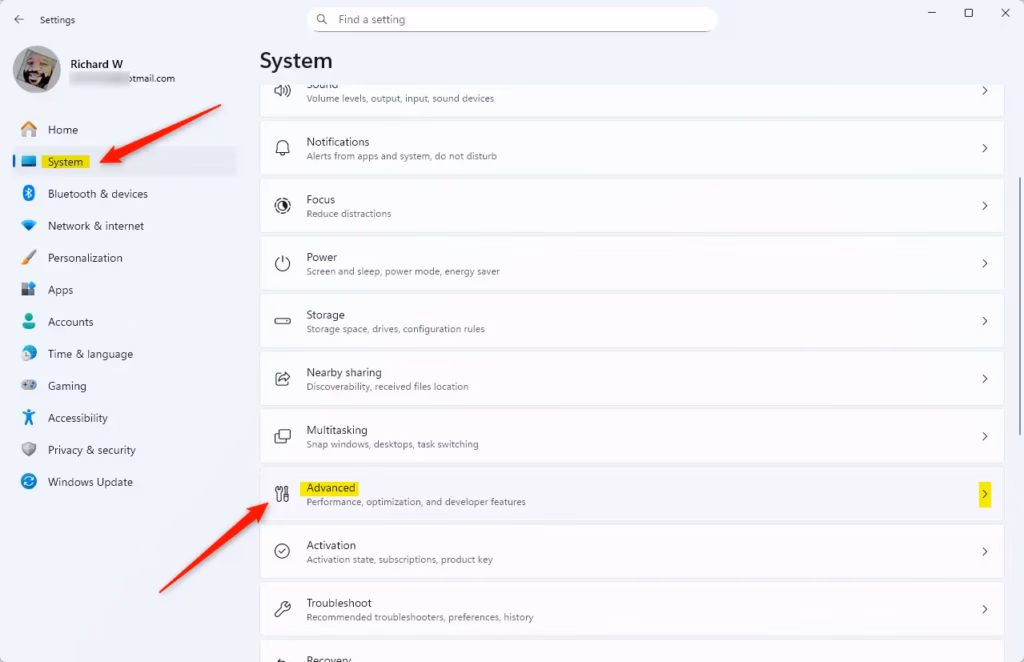Screen dimensions: 1024x662
Task: Click the Bluetooth icon in sidebar
Action: click(x=29, y=193)
